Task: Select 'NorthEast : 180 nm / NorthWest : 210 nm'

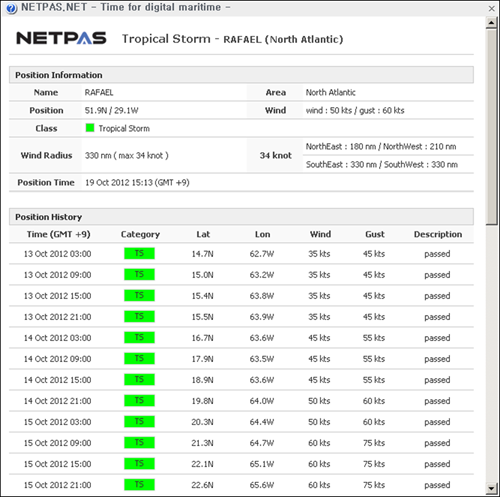Action: [x=381, y=146]
